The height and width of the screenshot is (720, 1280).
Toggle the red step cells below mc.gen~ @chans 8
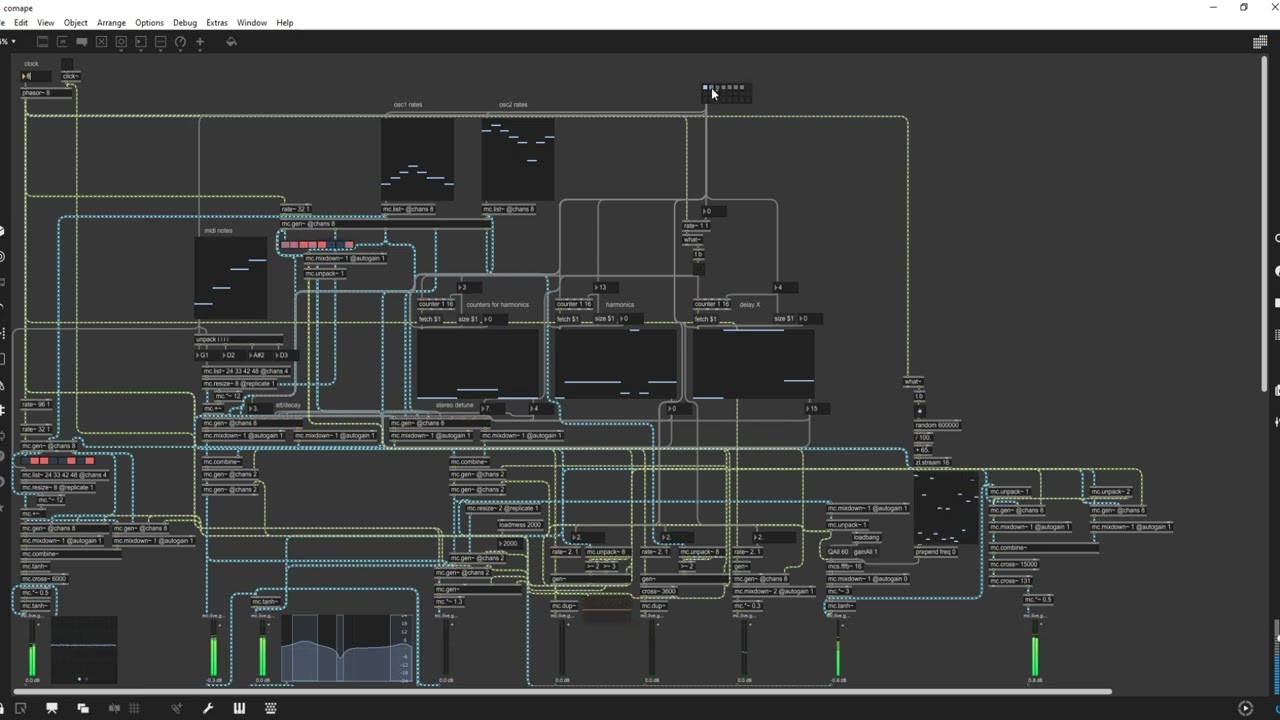point(317,245)
